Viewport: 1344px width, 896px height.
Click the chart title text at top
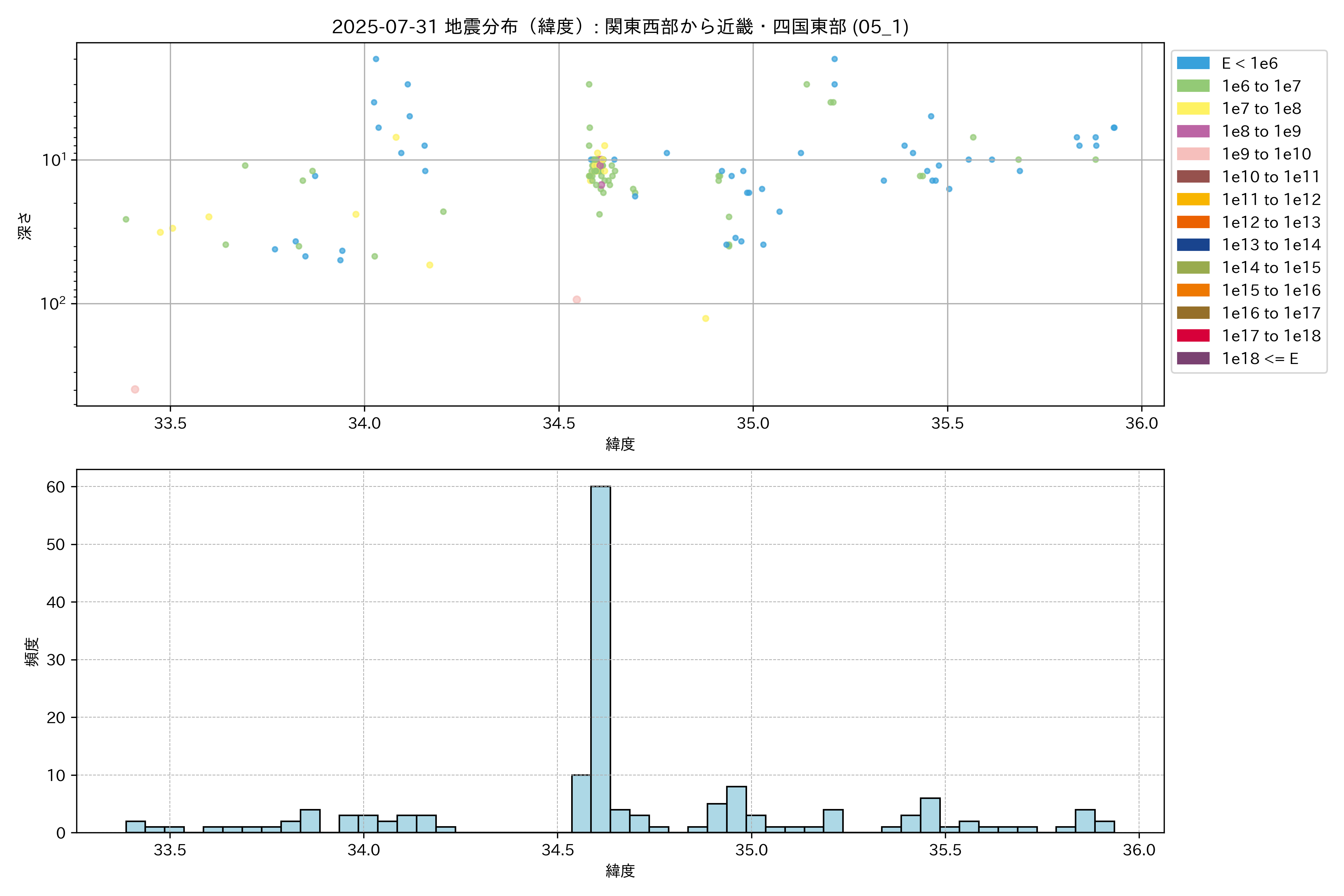coord(620,27)
